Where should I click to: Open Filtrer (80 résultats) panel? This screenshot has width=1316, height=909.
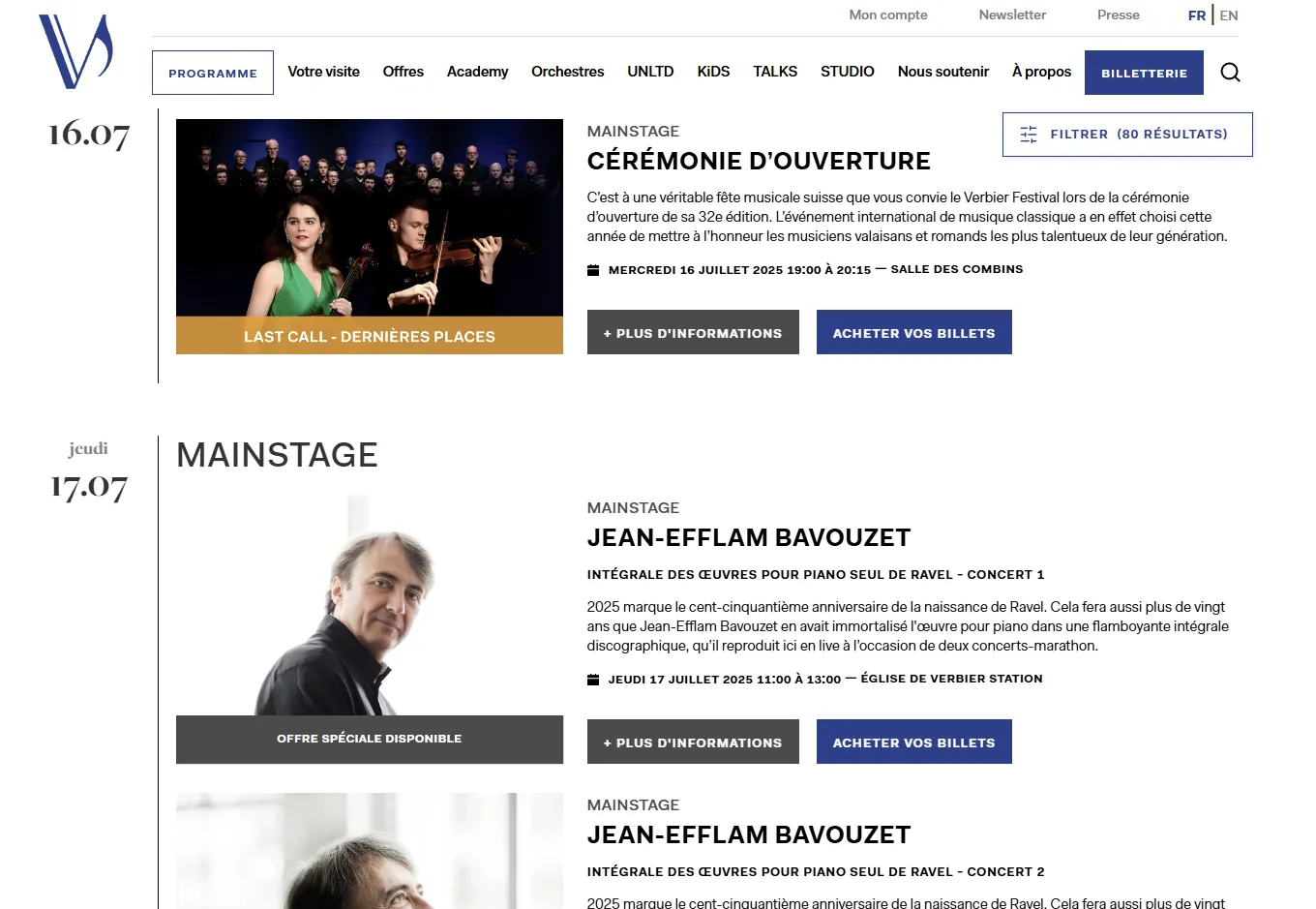(x=1127, y=135)
